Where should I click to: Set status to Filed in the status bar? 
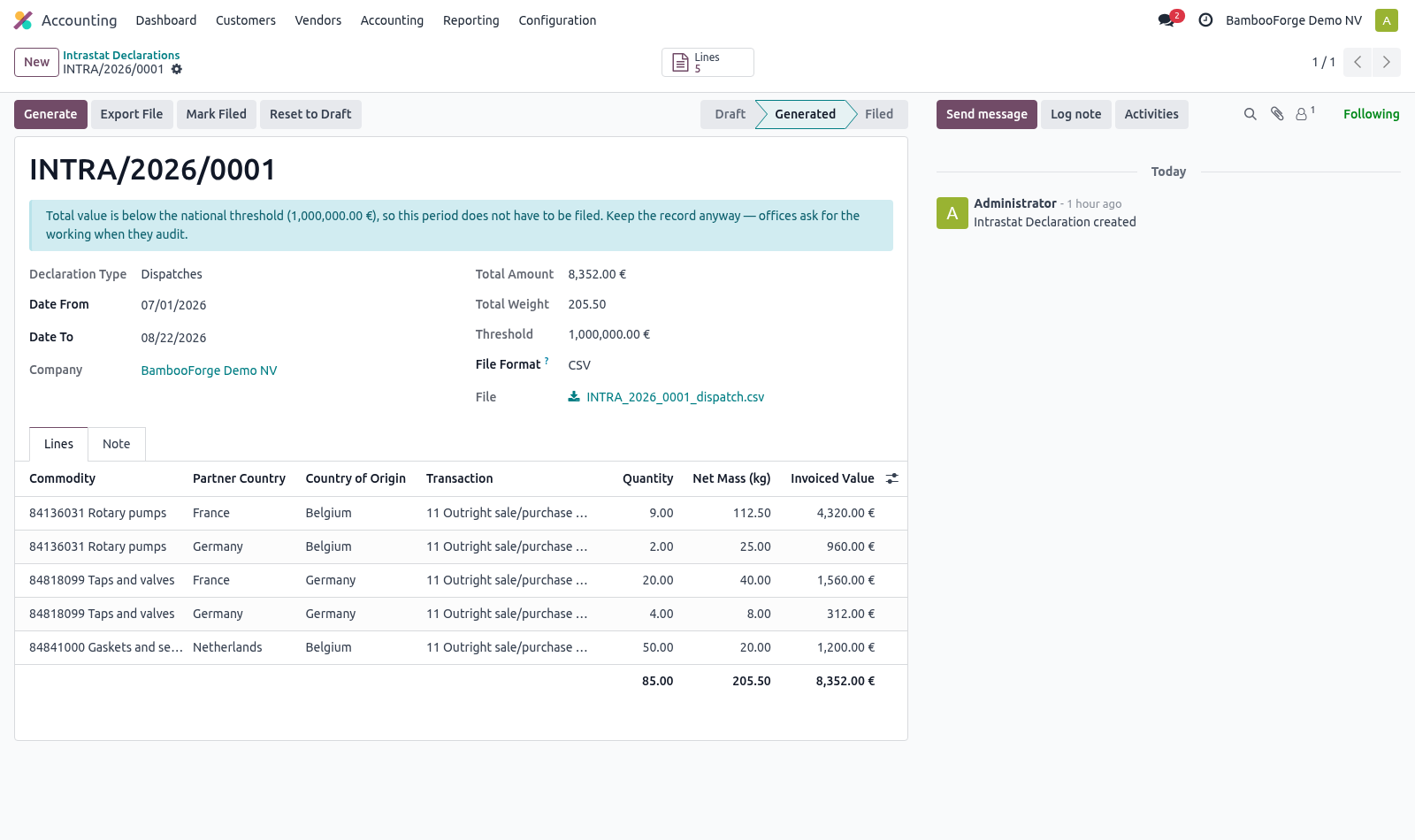(x=878, y=114)
